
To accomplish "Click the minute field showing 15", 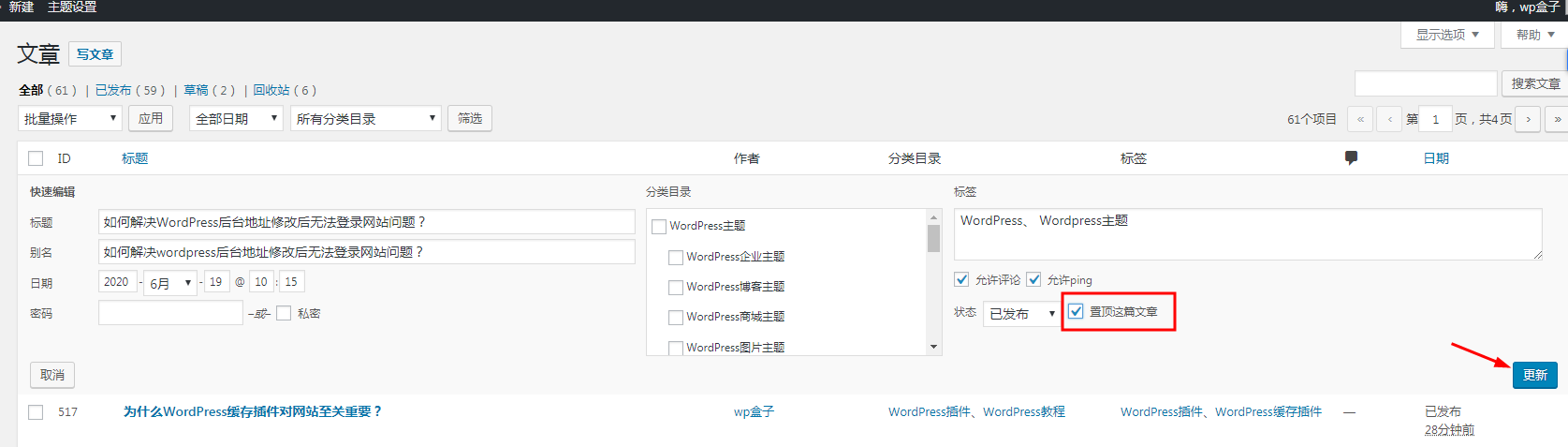I will click(x=291, y=282).
